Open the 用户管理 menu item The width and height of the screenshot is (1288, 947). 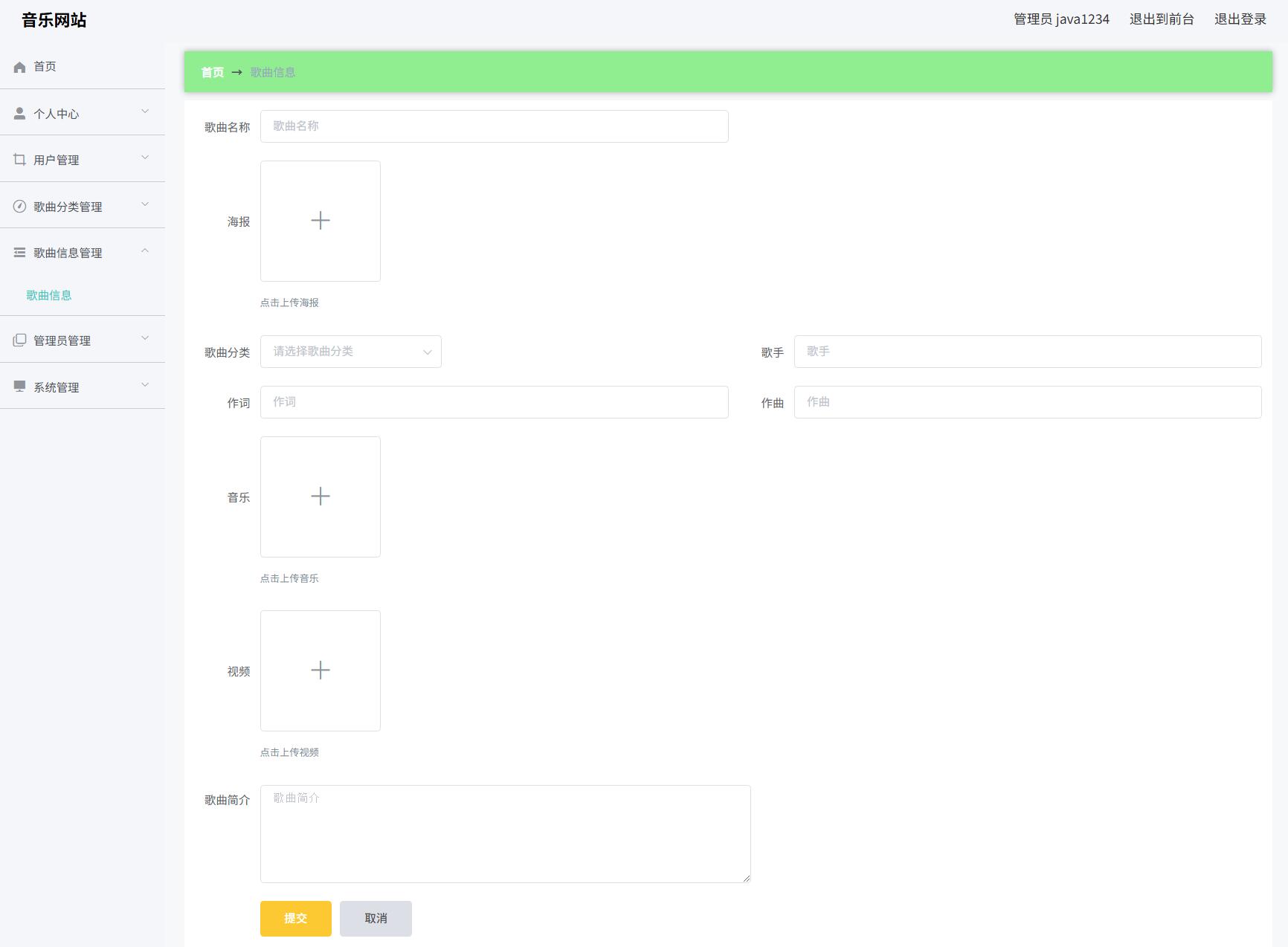pos(83,159)
